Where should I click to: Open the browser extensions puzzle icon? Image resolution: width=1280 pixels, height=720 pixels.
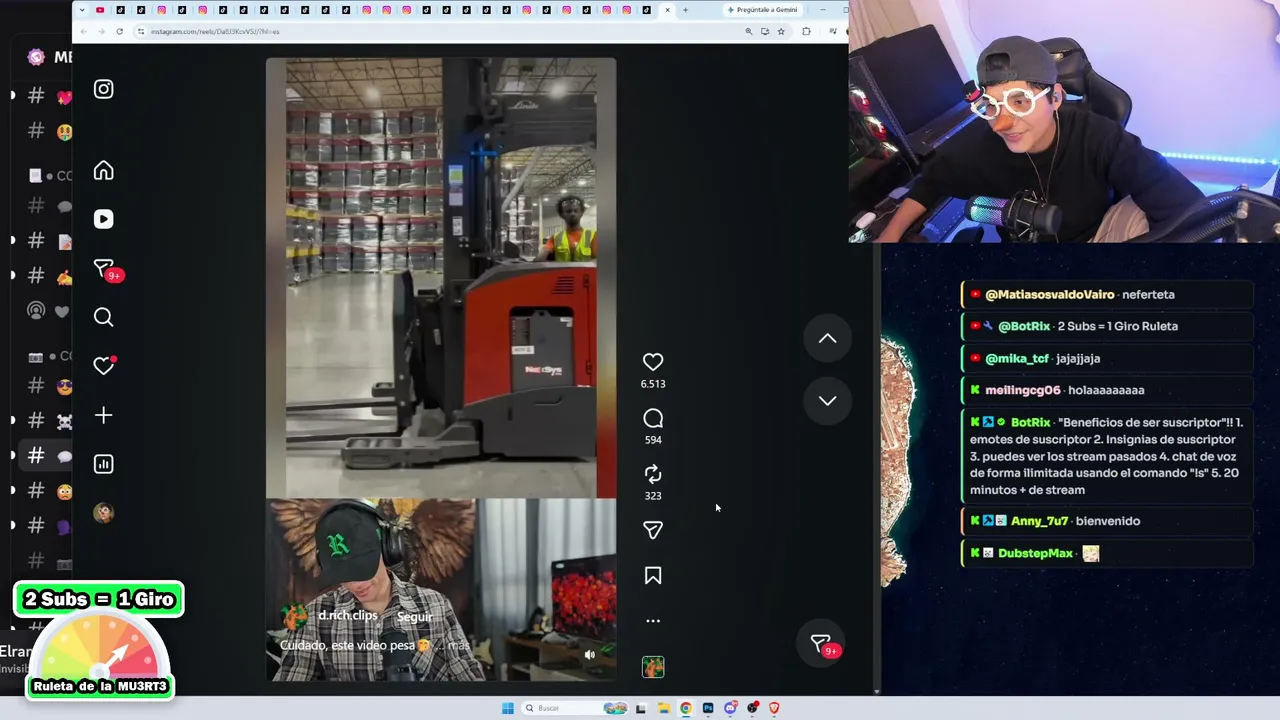pyautogui.click(x=806, y=31)
